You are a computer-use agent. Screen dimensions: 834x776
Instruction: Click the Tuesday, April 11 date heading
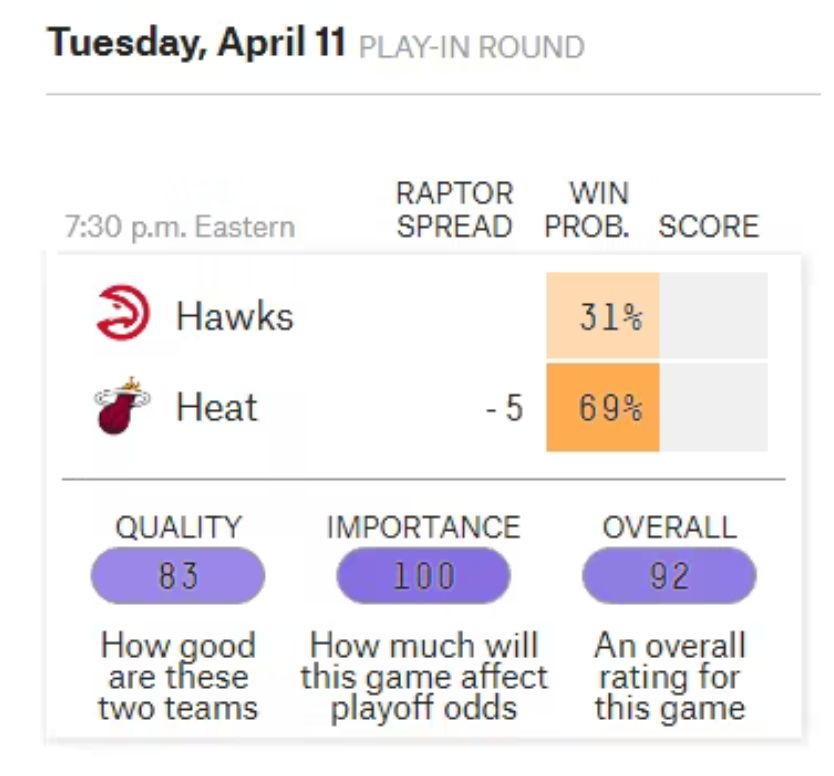(x=196, y=43)
